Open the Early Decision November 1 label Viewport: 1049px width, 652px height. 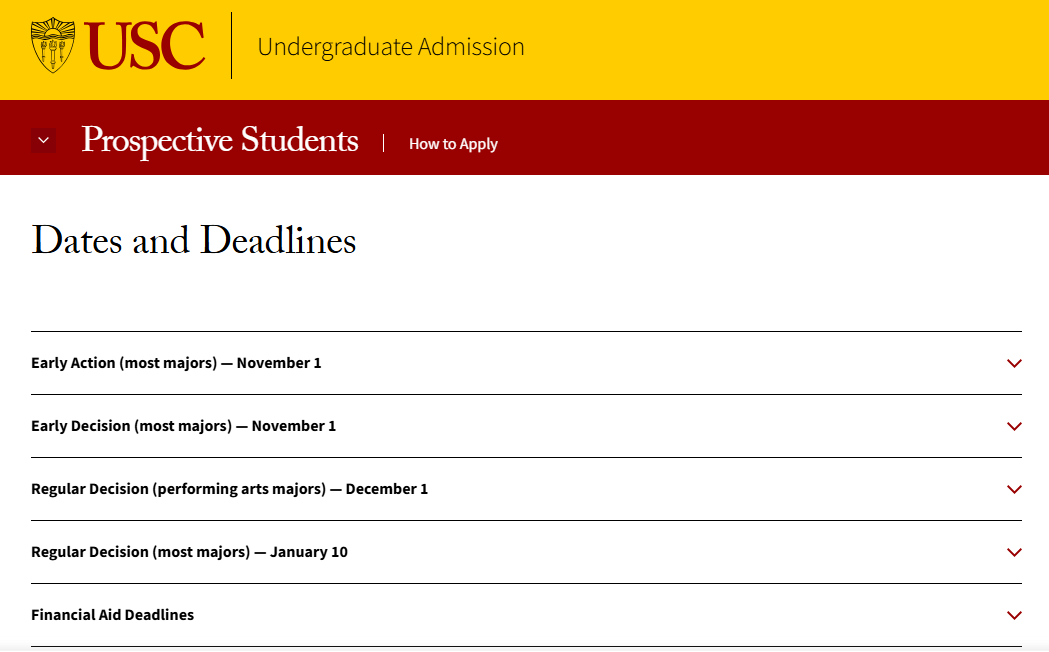click(x=183, y=426)
